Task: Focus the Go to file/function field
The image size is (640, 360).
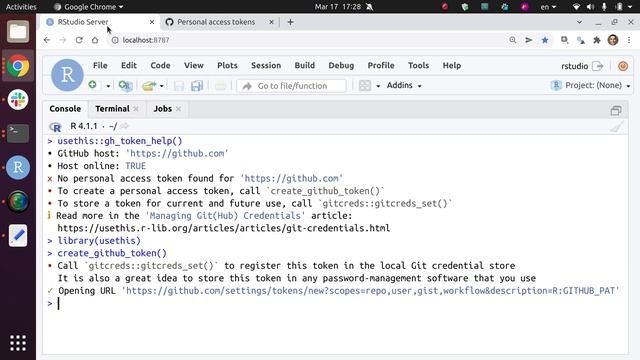Action: coord(291,86)
